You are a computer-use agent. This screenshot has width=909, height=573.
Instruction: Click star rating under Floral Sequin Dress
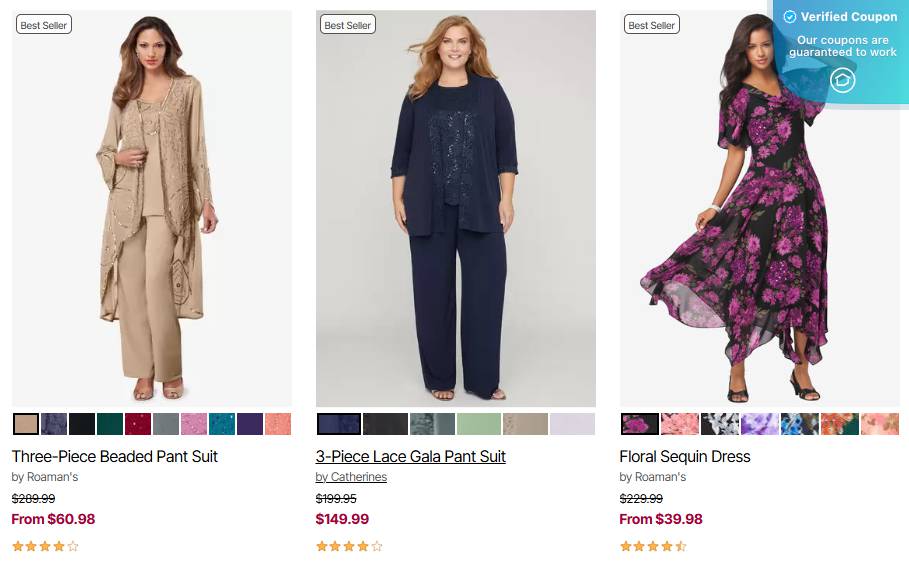(653, 546)
